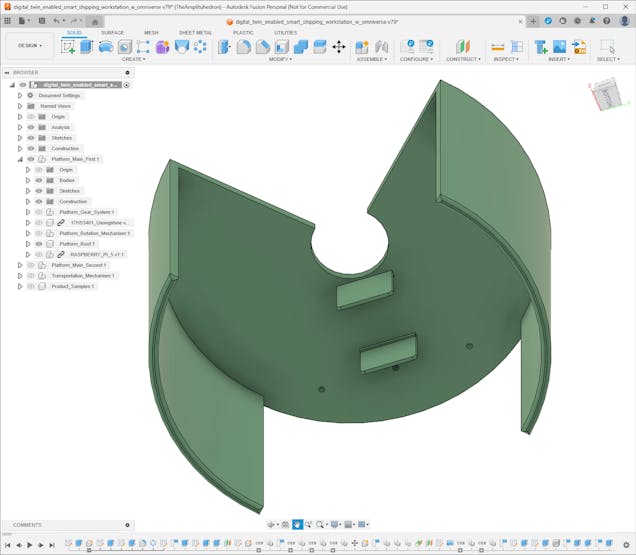Select the Create Sketch tool
Viewport: 636px width, 555px height.
click(68, 47)
